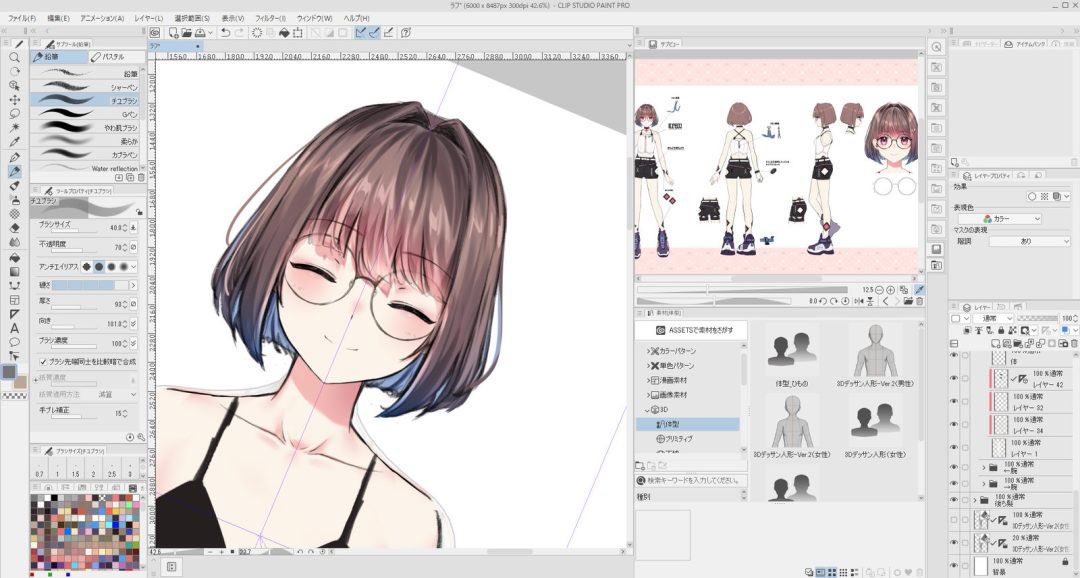Select the 体型 materials folder
Screen dimensions: 1080x578
687,424
